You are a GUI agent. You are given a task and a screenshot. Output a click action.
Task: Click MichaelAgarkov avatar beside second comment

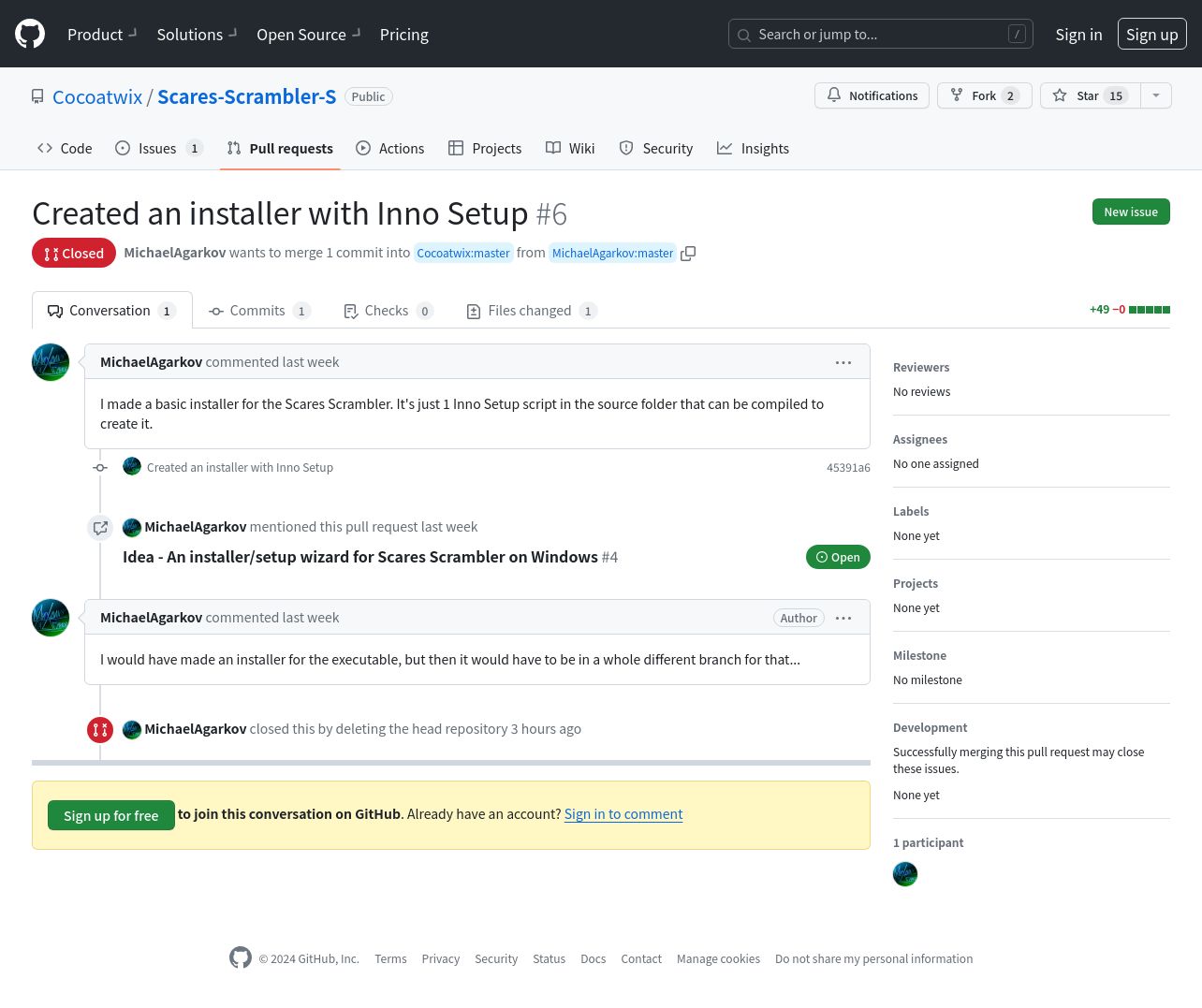coord(51,618)
